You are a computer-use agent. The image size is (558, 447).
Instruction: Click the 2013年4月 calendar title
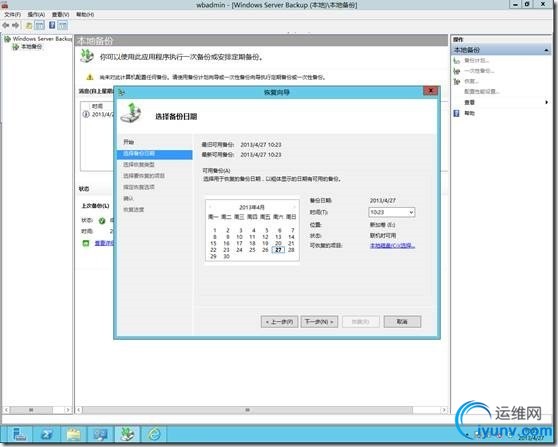252,207
